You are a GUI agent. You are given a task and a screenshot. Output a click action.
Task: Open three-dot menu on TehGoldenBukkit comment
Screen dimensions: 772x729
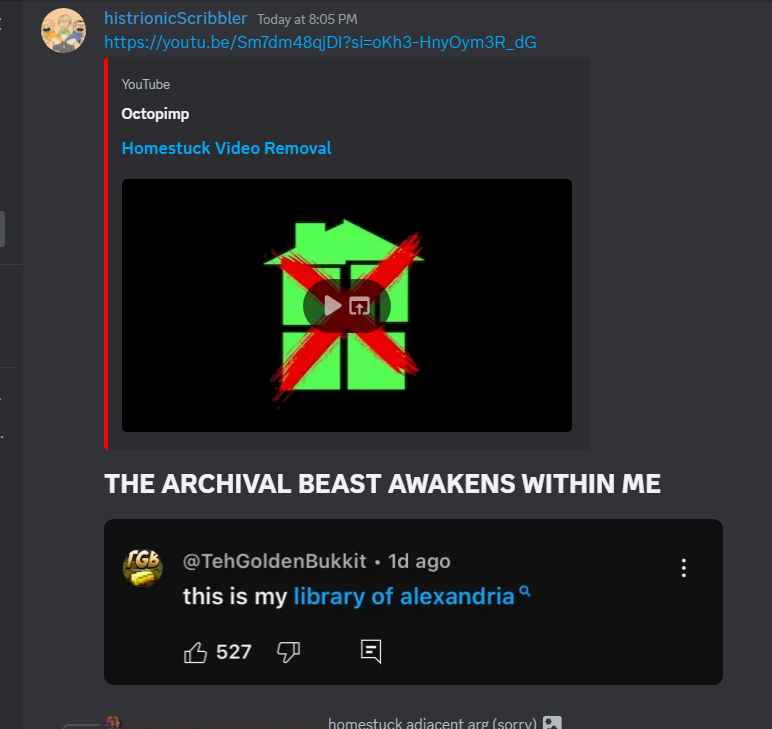(x=683, y=568)
